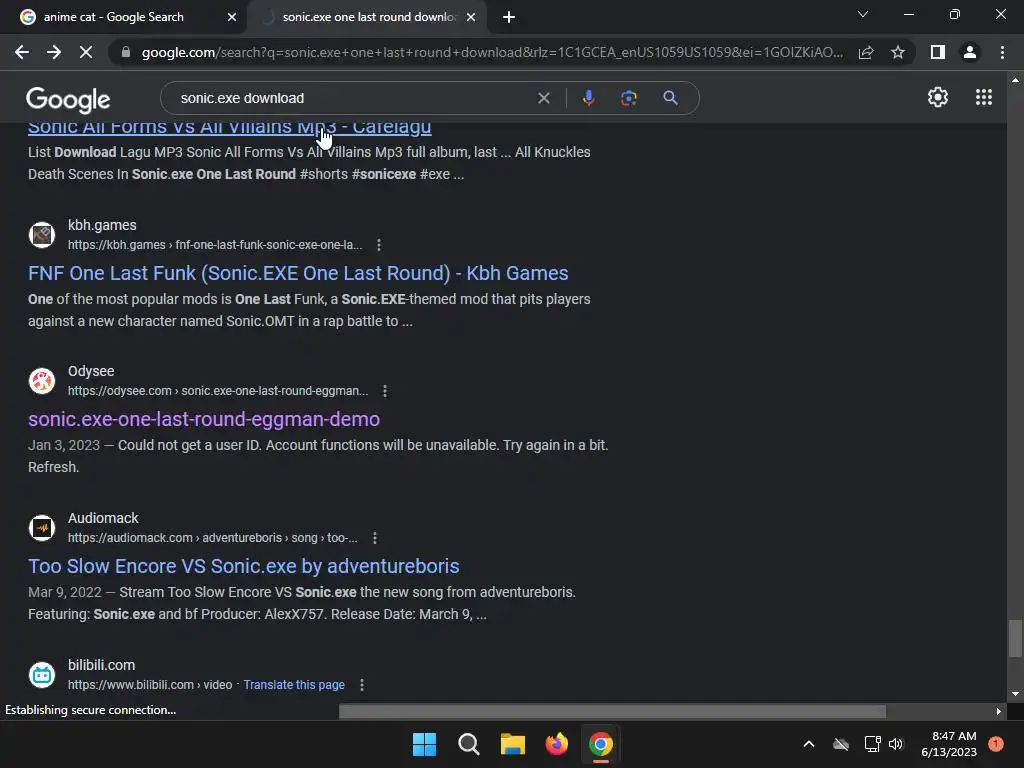The image size is (1024, 768).
Task: Open the volume control in system tray
Action: pos(896,744)
